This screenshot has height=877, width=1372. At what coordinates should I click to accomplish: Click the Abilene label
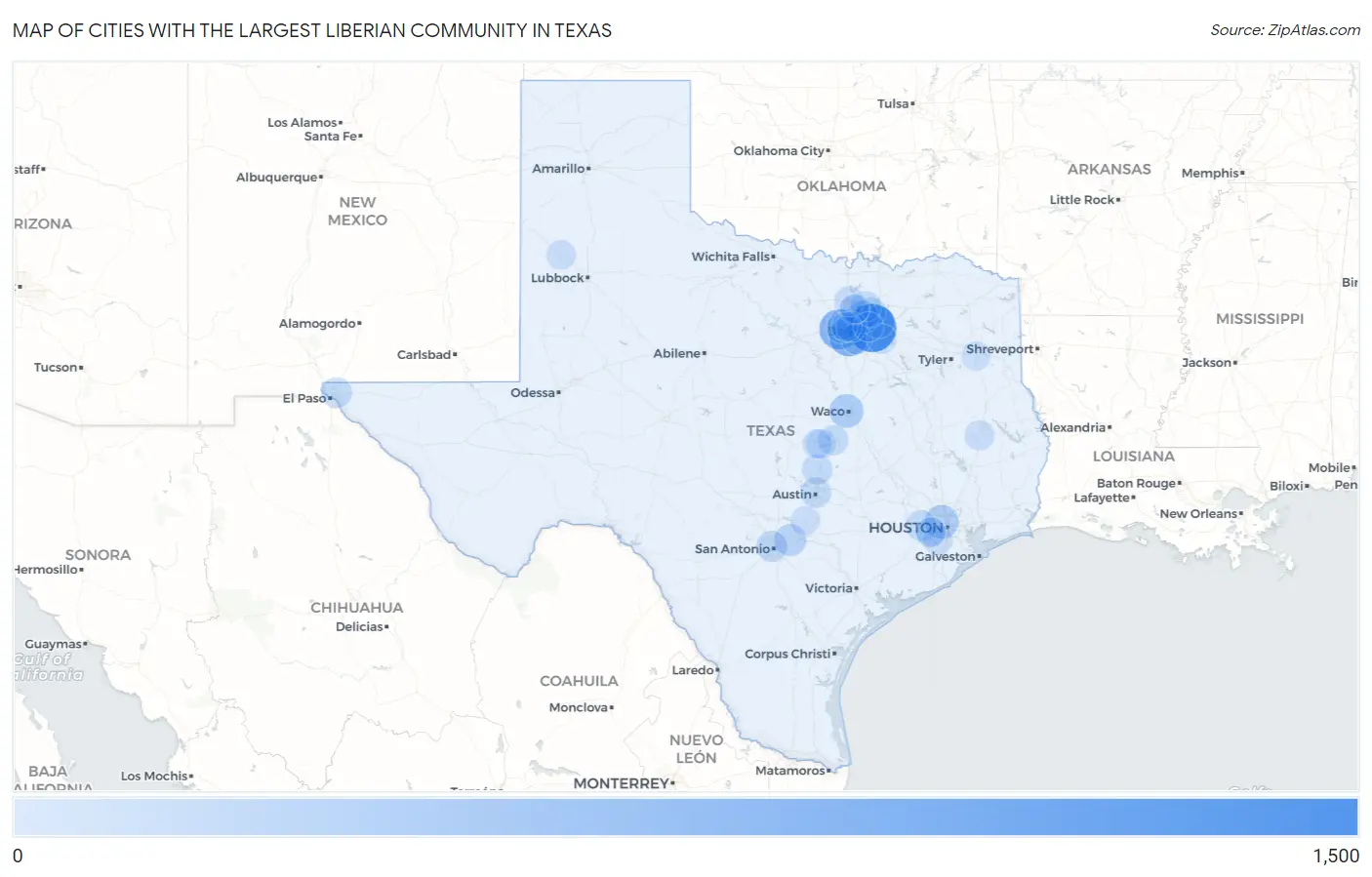[x=677, y=353]
